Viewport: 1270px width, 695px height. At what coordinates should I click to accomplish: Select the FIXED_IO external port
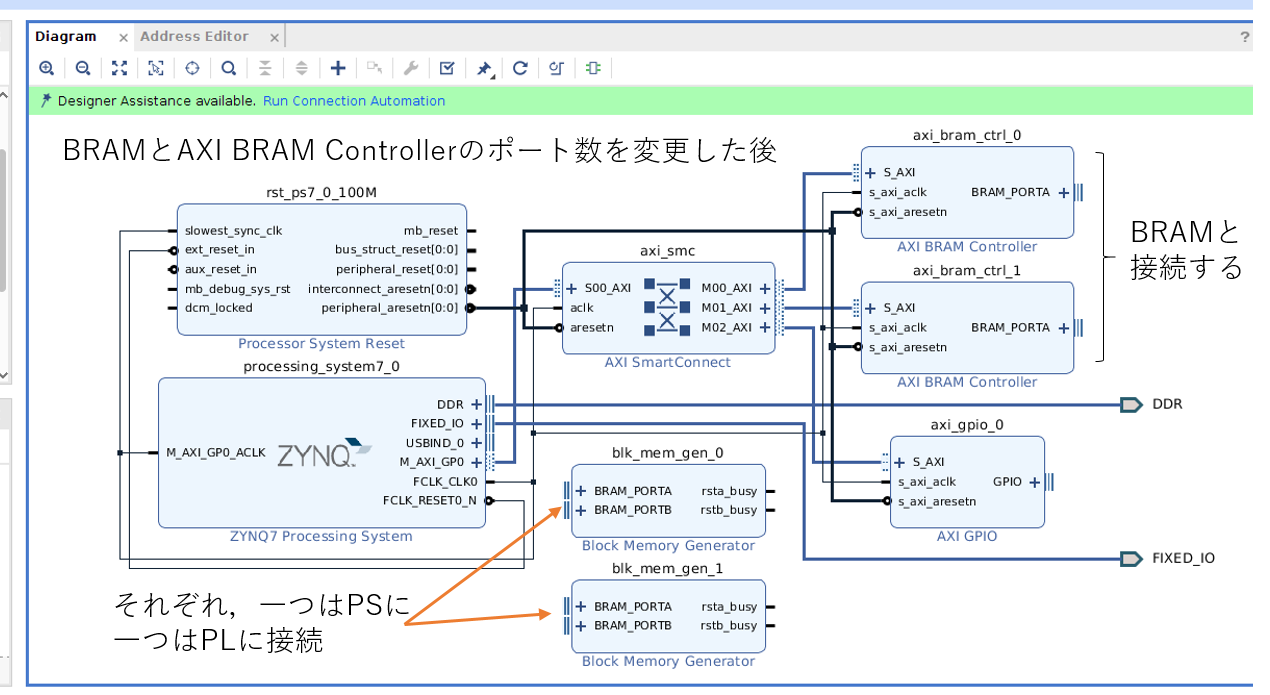click(x=1131, y=558)
